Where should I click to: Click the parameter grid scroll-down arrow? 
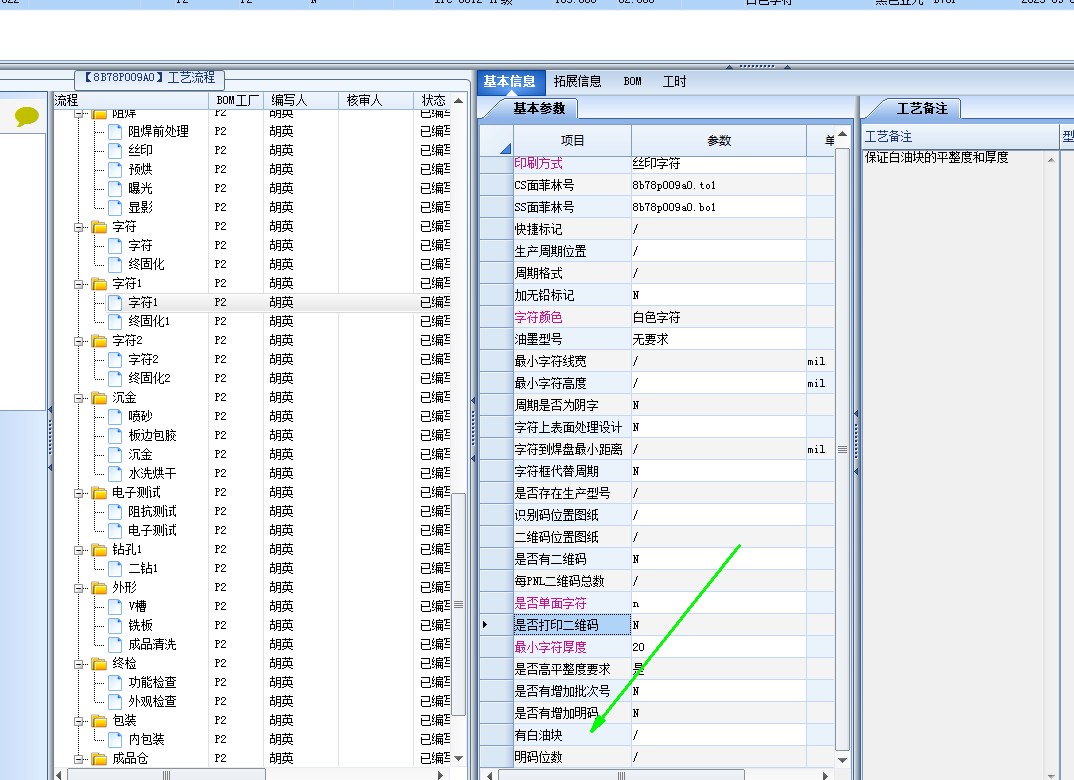(842, 760)
